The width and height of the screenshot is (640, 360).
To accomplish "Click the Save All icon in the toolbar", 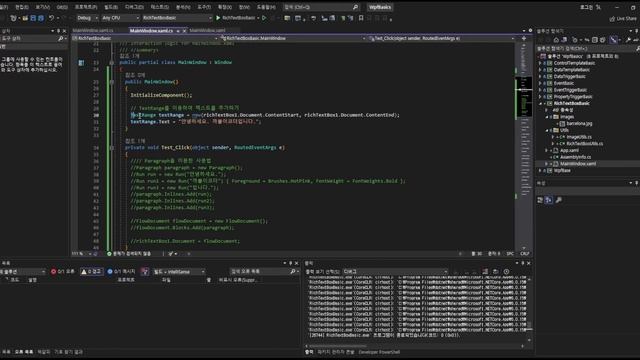I will point(41,18).
